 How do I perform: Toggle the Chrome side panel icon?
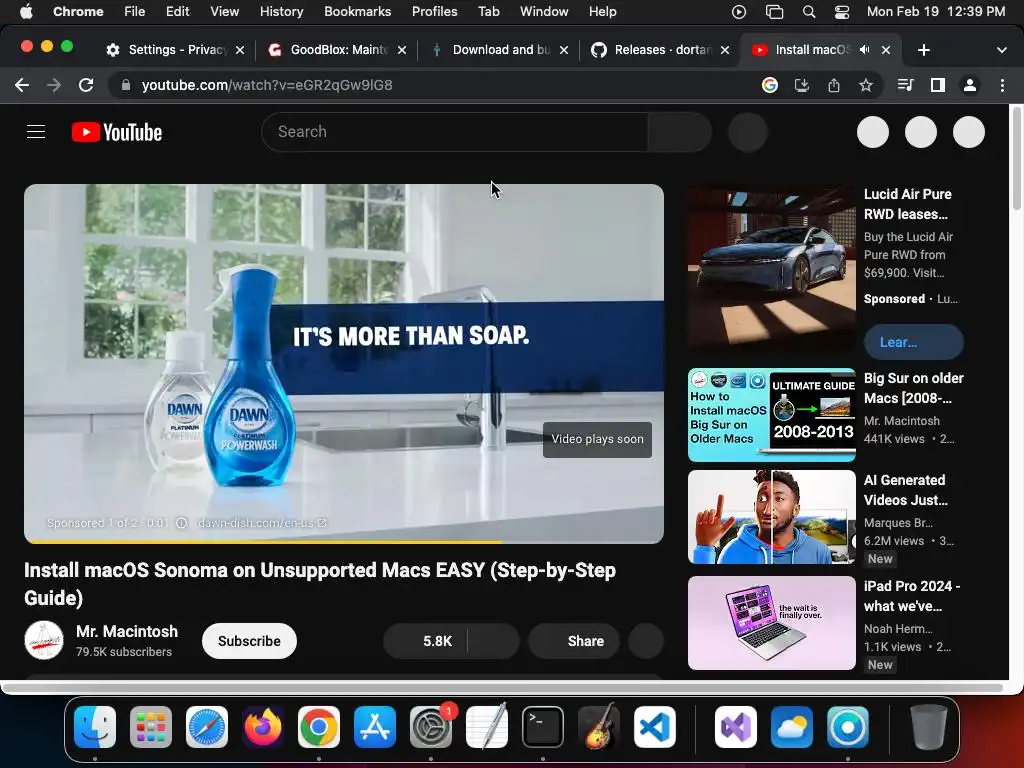point(938,85)
